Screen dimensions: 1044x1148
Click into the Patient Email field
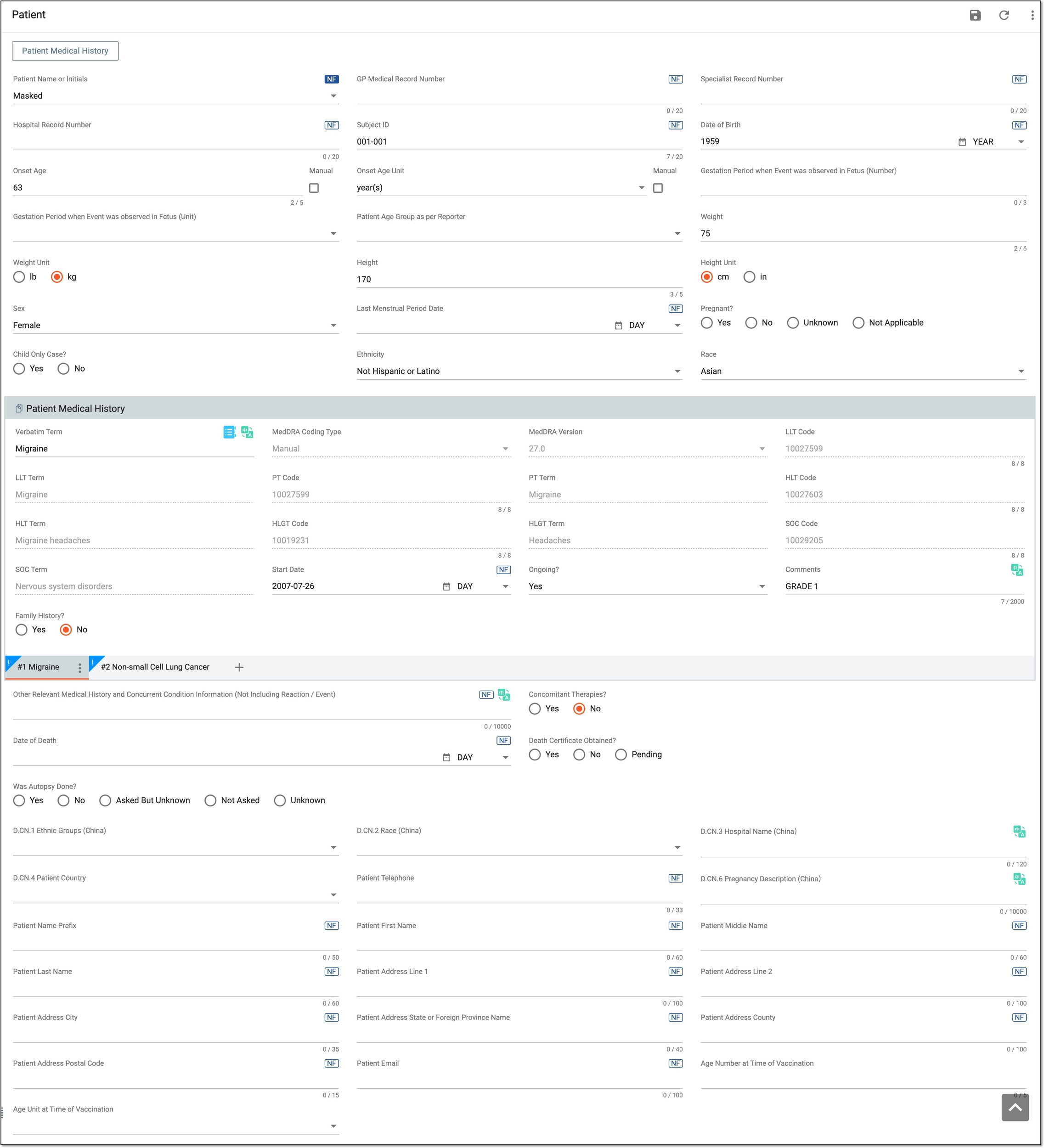pyautogui.click(x=519, y=1081)
